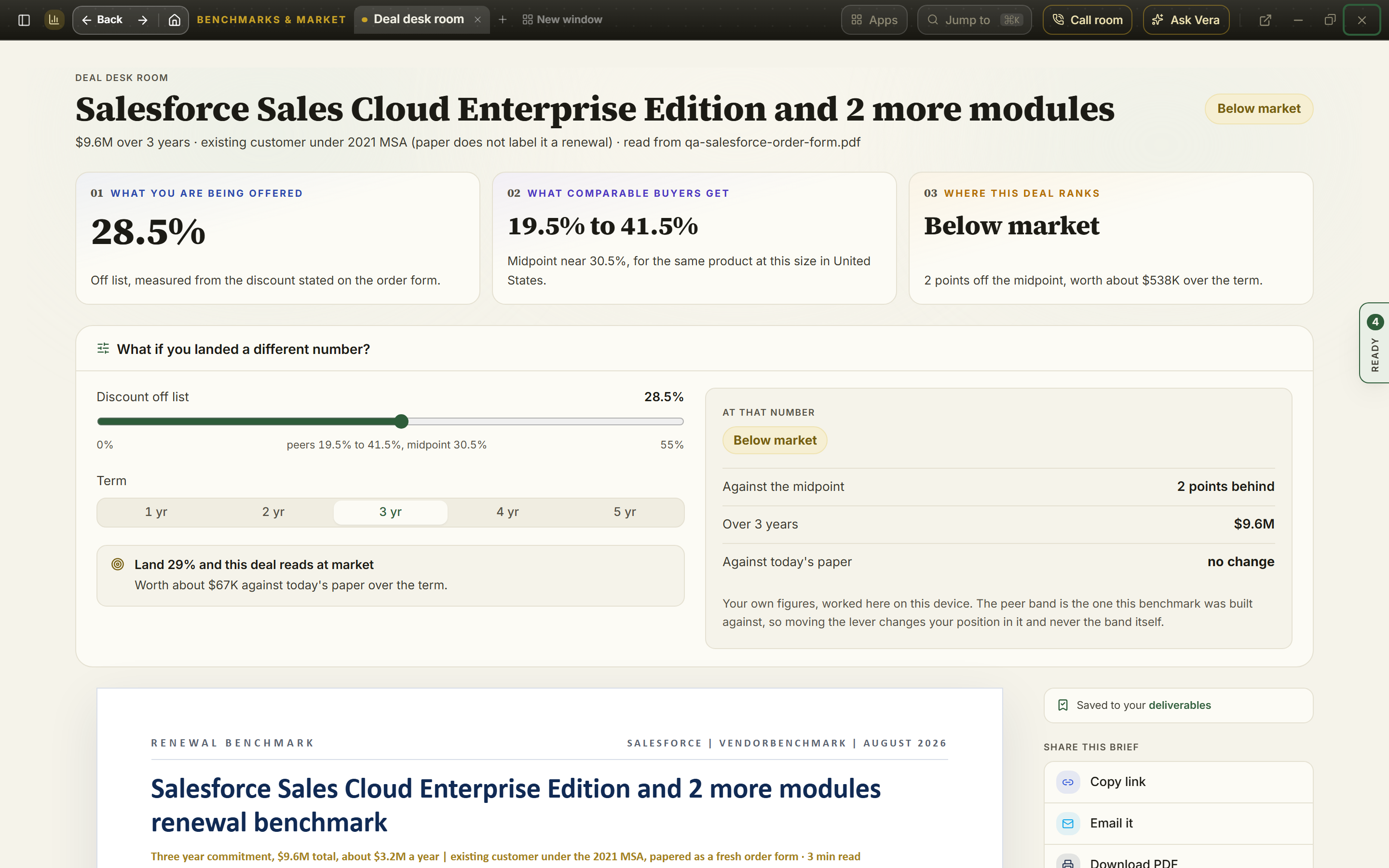The image size is (1389, 868).
Task: Select the 1 yr term
Action: [156, 512]
